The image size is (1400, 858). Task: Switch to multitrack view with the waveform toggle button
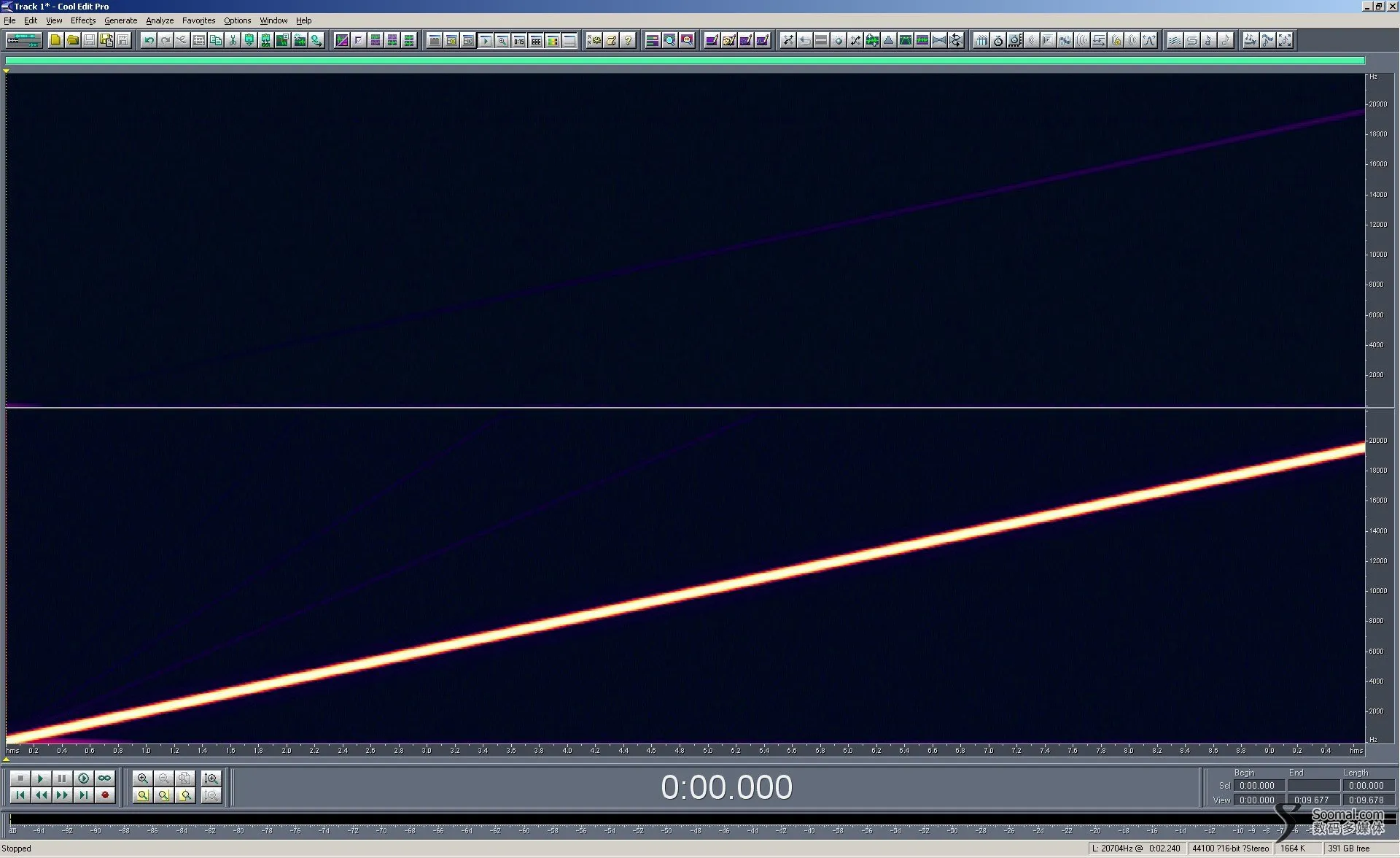pyautogui.click(x=23, y=40)
